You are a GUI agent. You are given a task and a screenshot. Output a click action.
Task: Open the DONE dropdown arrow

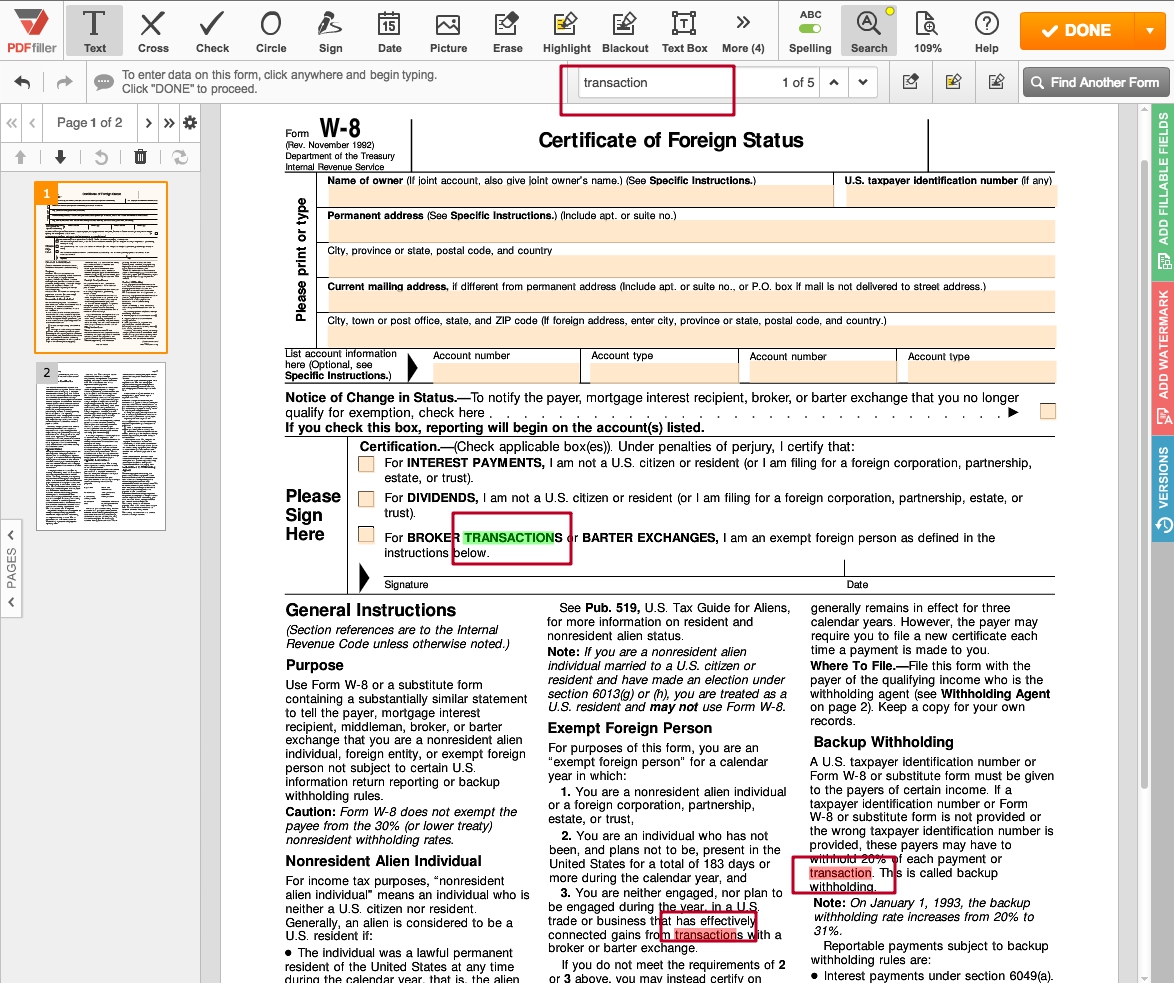tap(1150, 31)
